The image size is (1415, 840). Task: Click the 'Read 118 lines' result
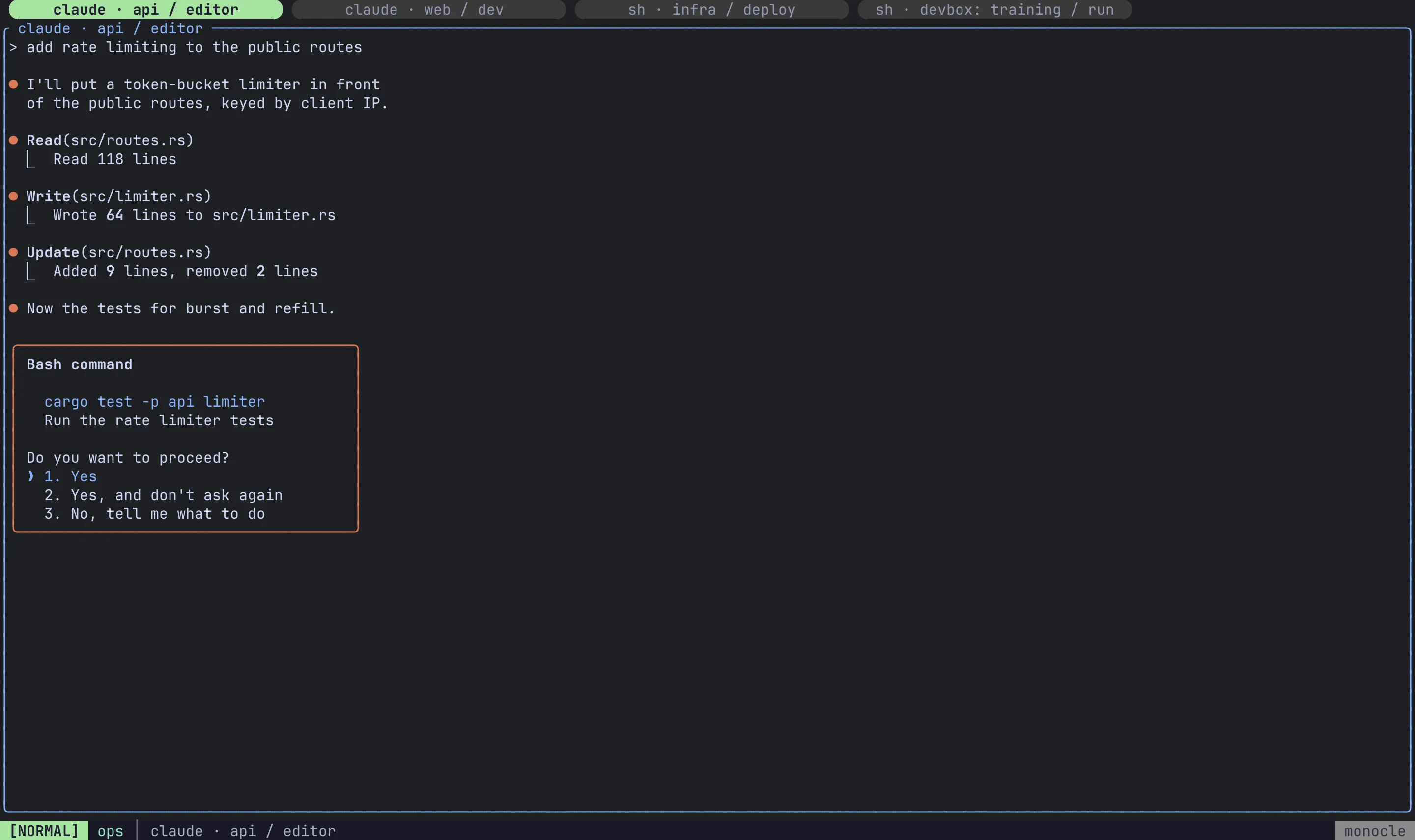[x=115, y=159]
